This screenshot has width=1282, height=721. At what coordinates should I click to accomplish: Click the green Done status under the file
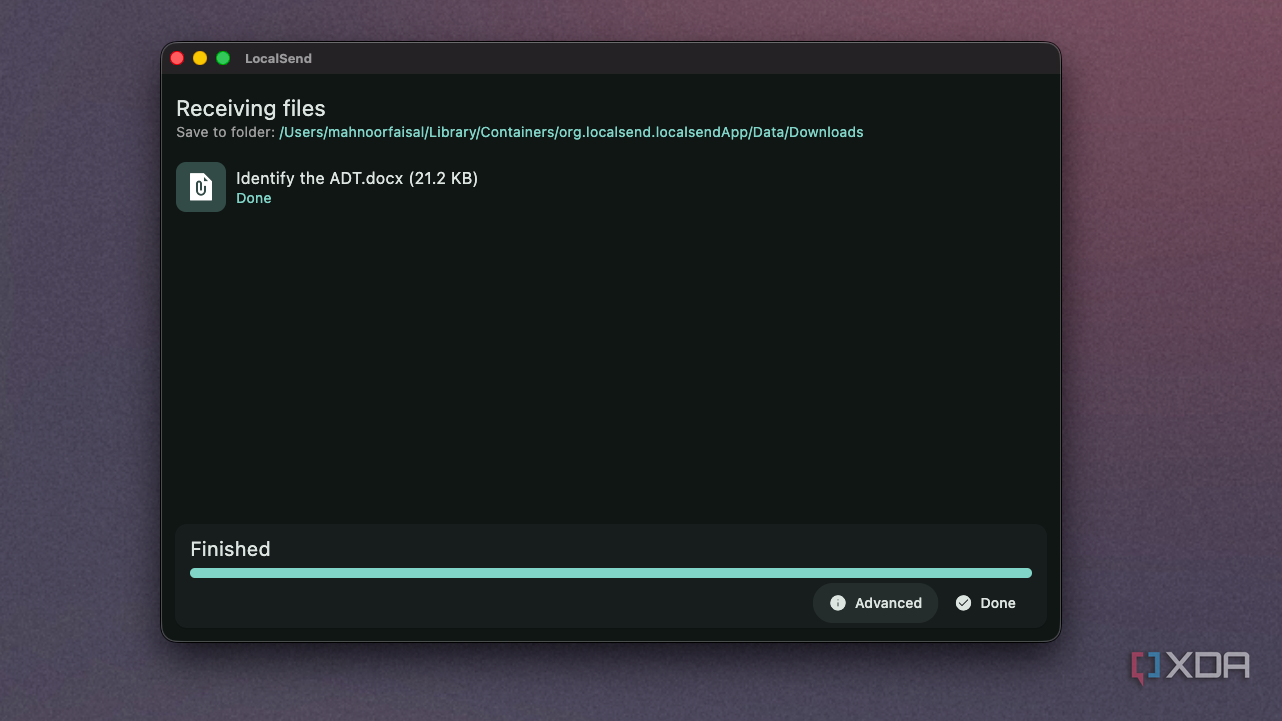[254, 198]
